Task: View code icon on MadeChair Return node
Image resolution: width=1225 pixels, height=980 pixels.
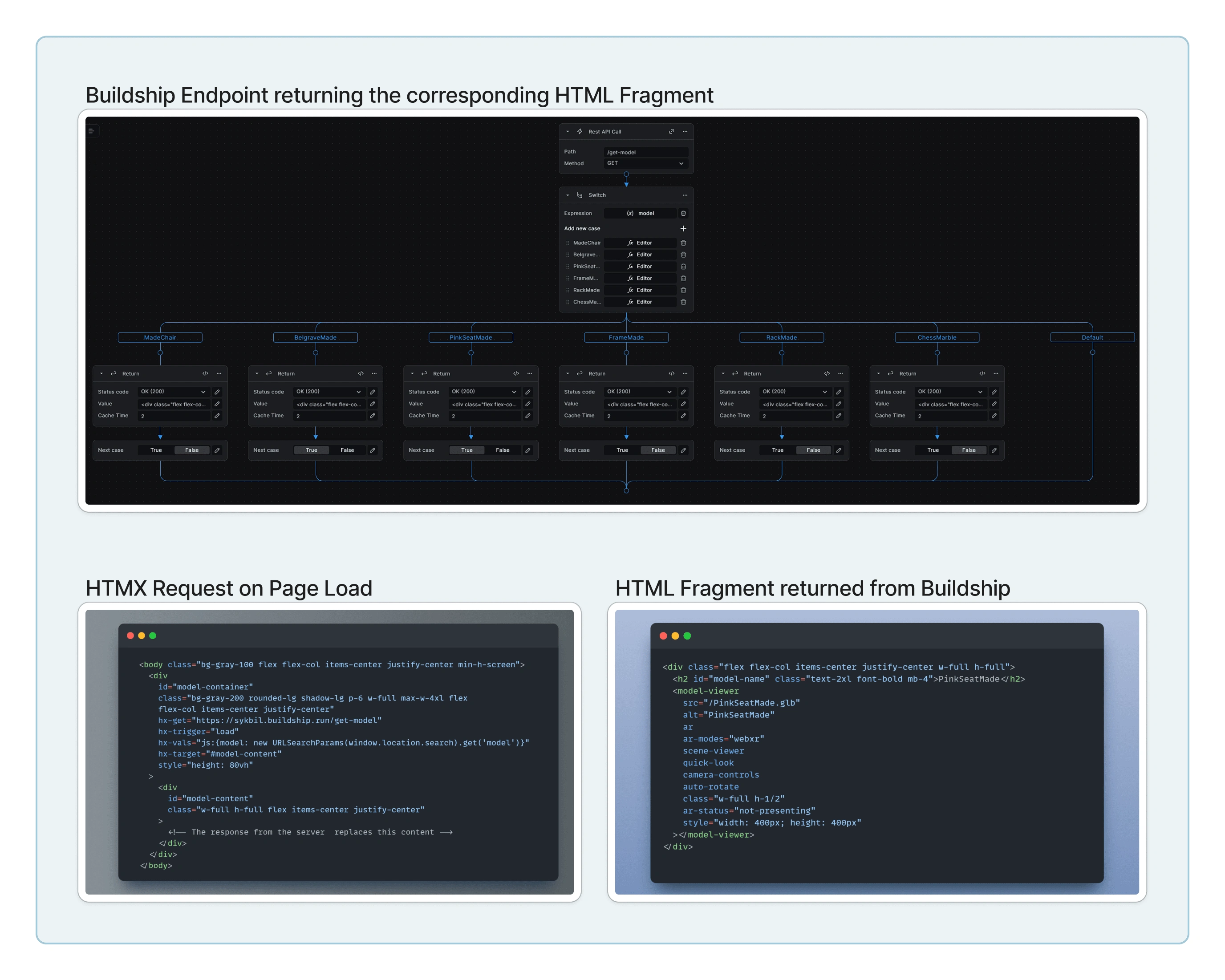Action: pos(205,373)
